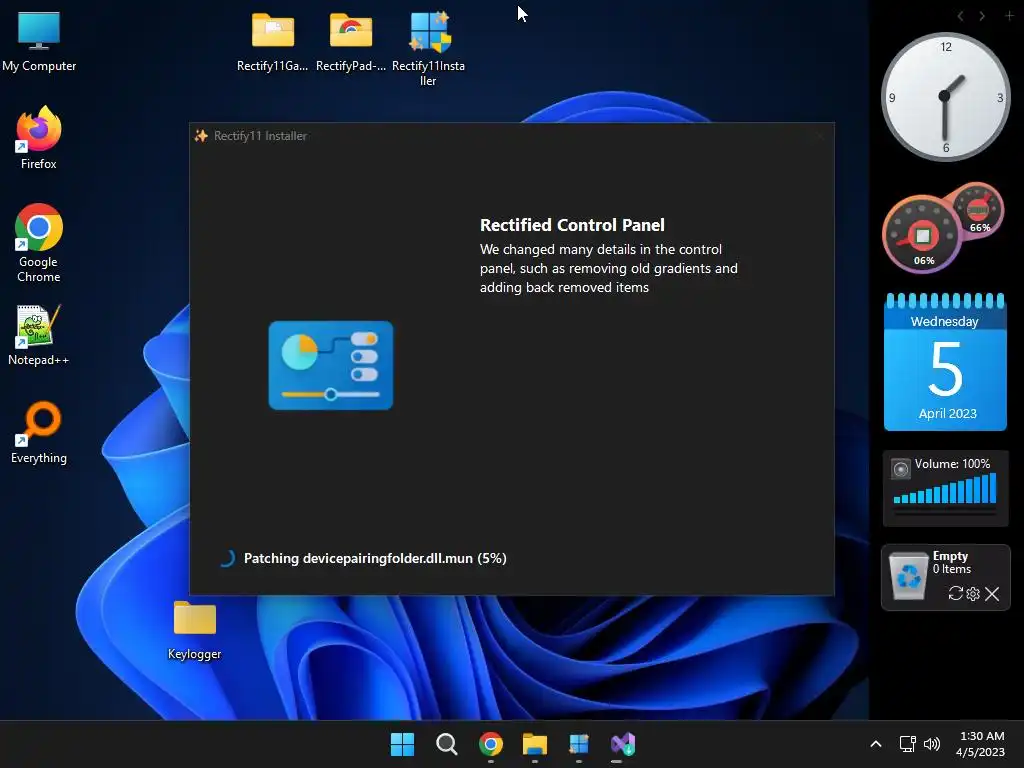
Task: Open the RectifyPad-... desktop folder
Action: [351, 42]
